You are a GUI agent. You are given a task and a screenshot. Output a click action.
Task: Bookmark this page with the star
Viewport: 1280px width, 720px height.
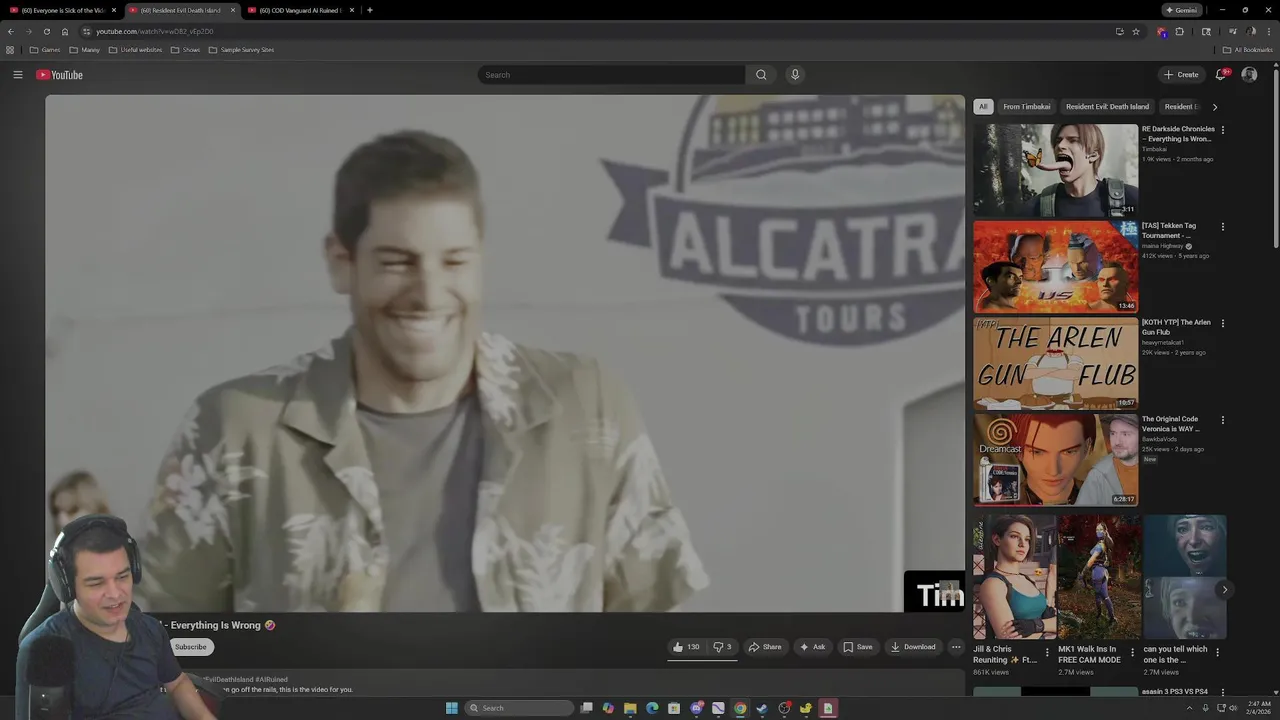1136,31
